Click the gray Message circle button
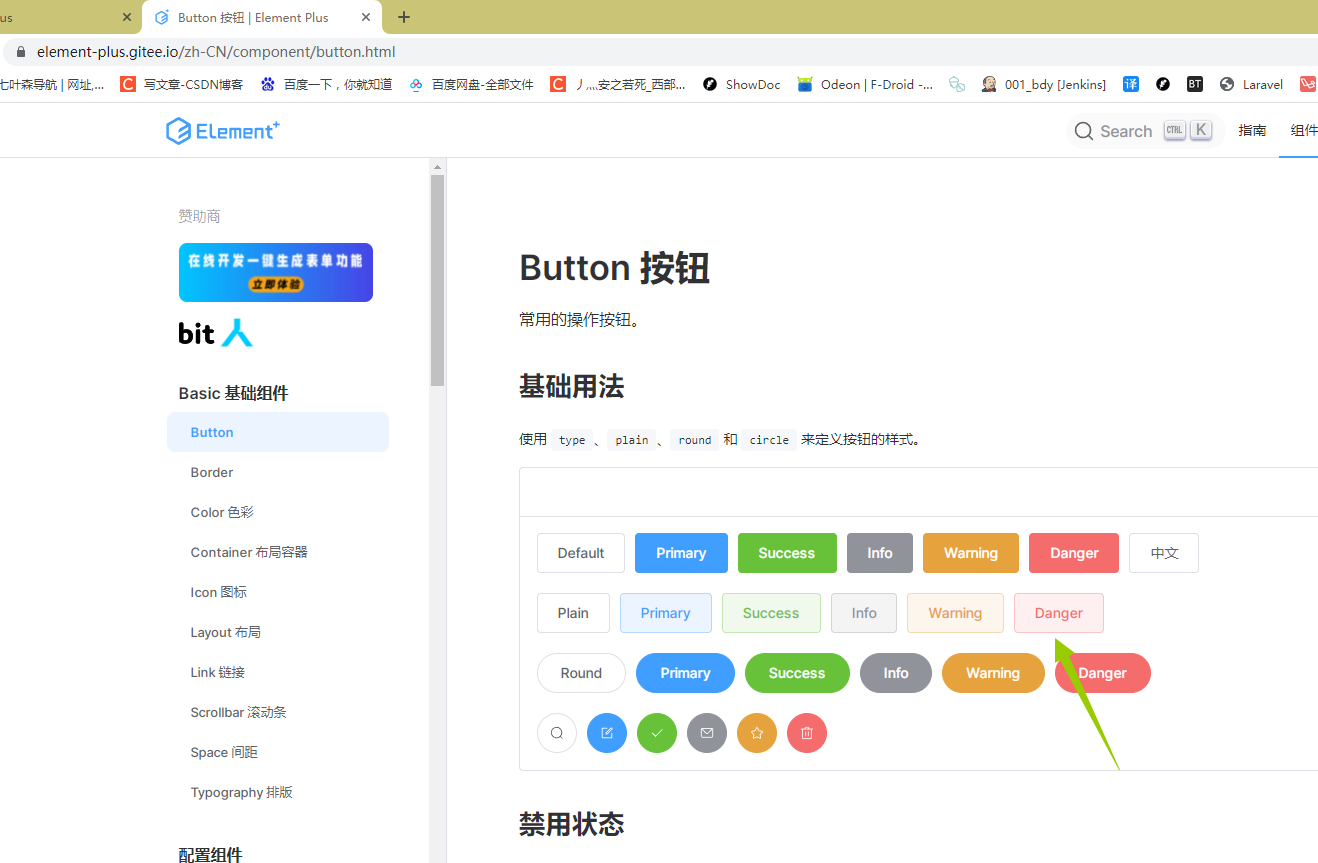Image resolution: width=1318 pixels, height=863 pixels. [x=707, y=733]
